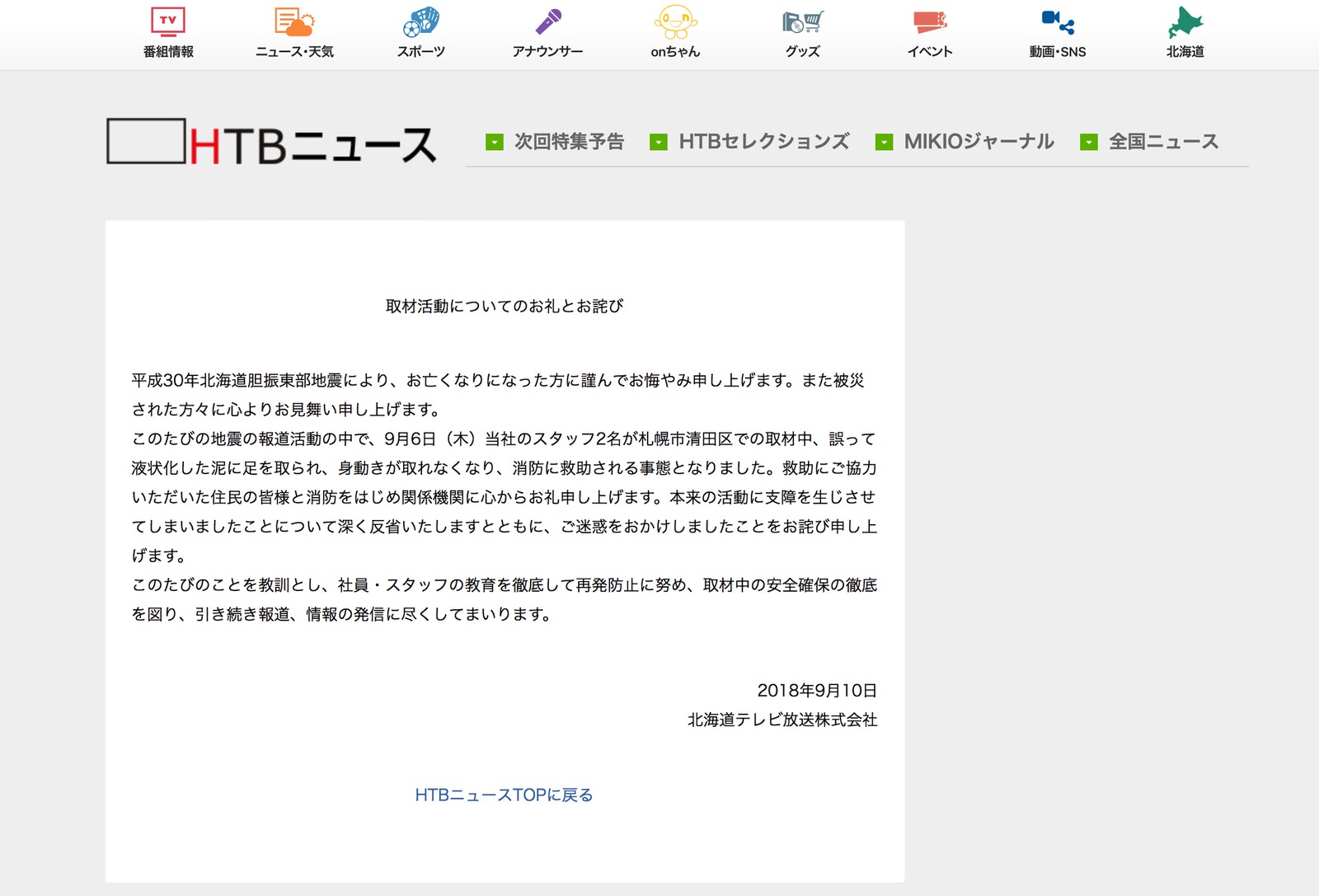Click the 北海道 map icon
Screen dimensions: 1319x896
point(1185,21)
